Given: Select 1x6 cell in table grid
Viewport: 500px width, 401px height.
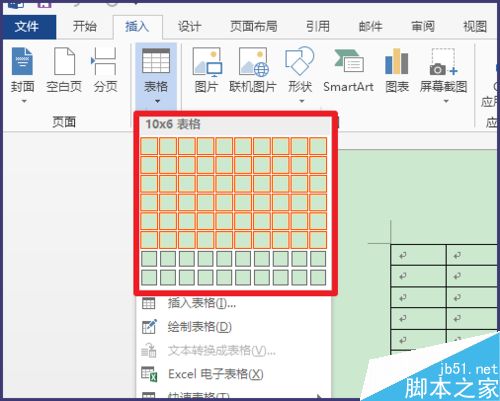Looking at the screenshot, I should pos(149,240).
